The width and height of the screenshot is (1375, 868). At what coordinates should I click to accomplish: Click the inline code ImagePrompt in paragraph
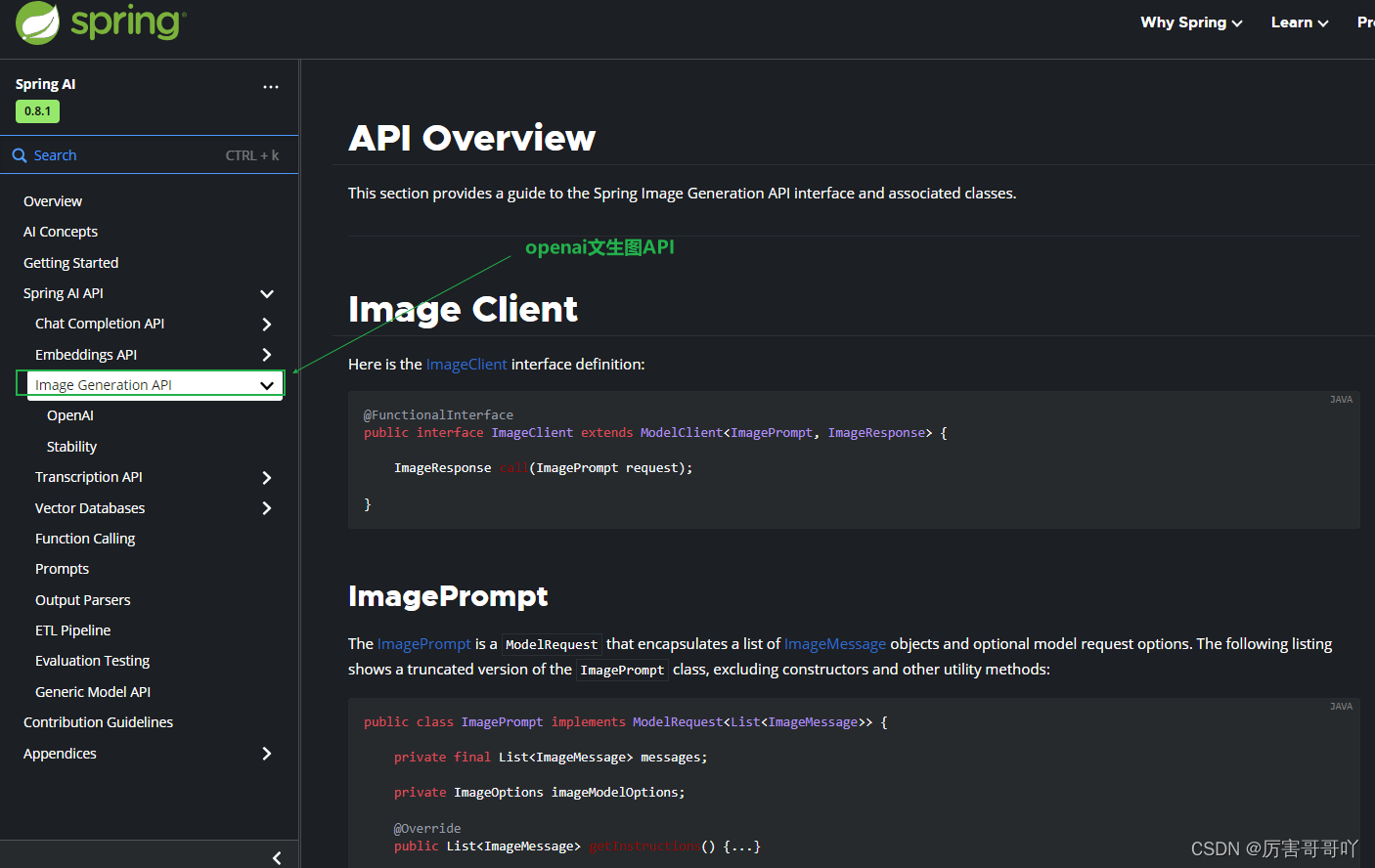point(622,671)
